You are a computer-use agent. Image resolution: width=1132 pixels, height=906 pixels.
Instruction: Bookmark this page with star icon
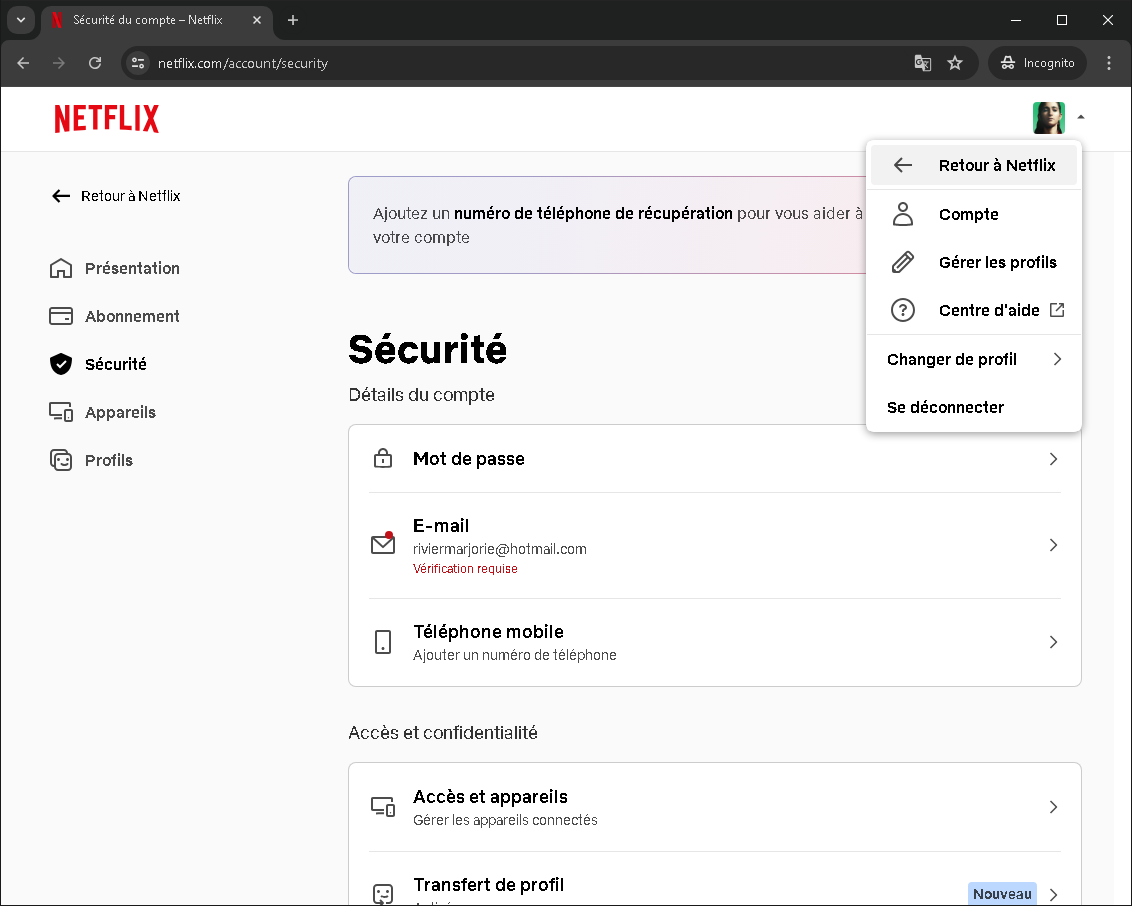(955, 63)
